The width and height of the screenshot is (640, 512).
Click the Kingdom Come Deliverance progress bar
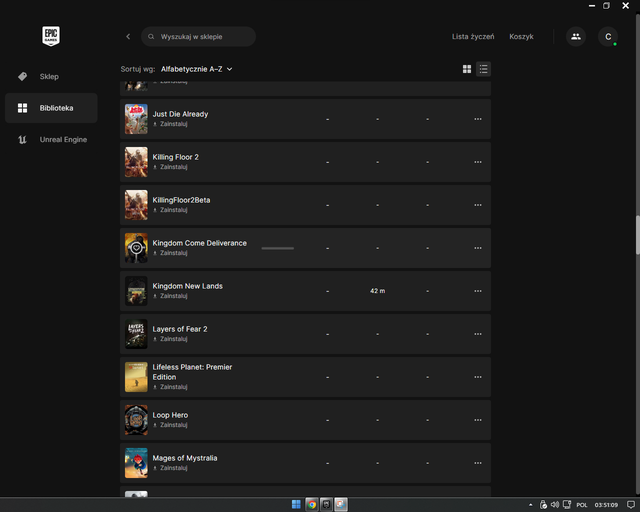tap(278, 248)
